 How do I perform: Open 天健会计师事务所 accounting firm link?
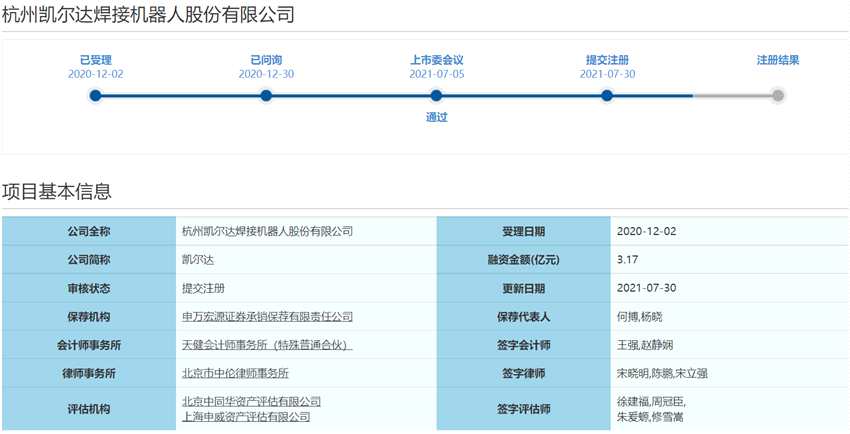[267, 345]
